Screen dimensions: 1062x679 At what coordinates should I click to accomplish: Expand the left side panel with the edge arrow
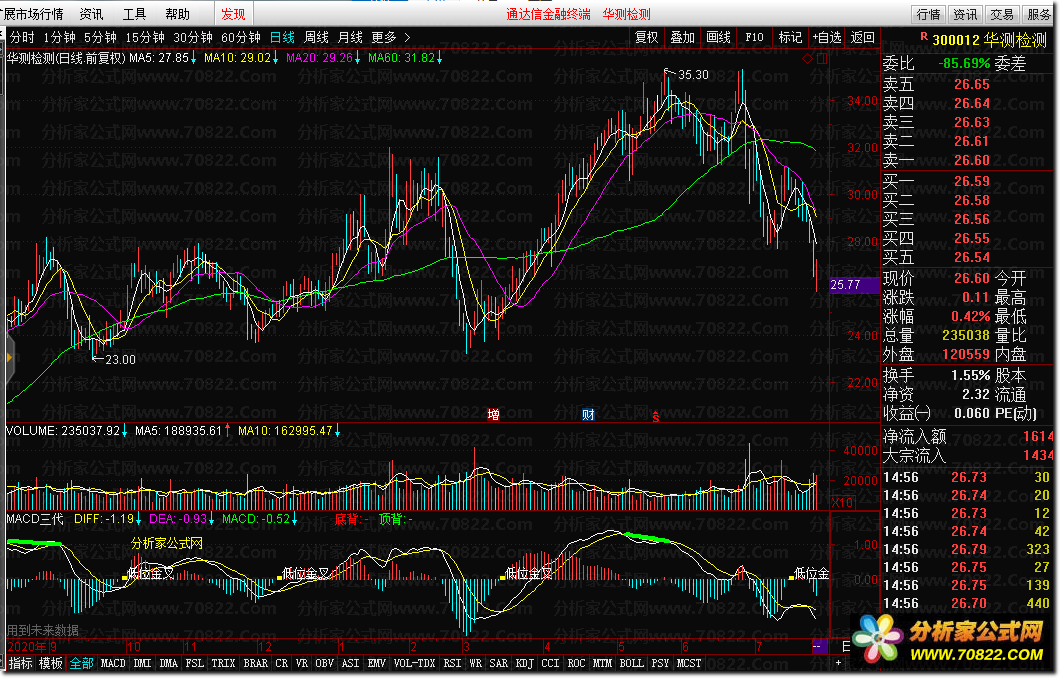tap(9, 357)
